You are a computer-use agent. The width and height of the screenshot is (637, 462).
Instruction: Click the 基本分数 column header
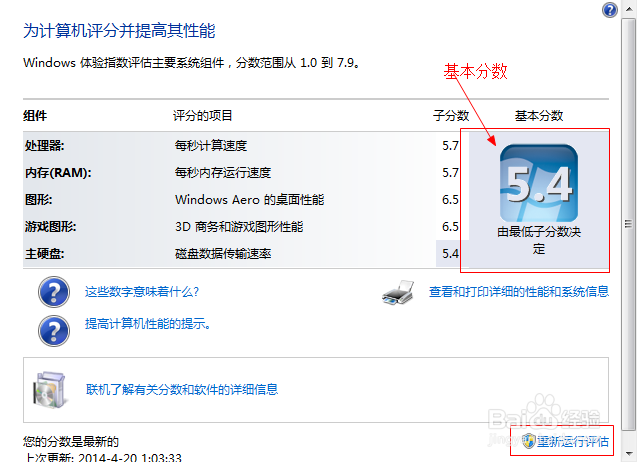pyautogui.click(x=539, y=116)
